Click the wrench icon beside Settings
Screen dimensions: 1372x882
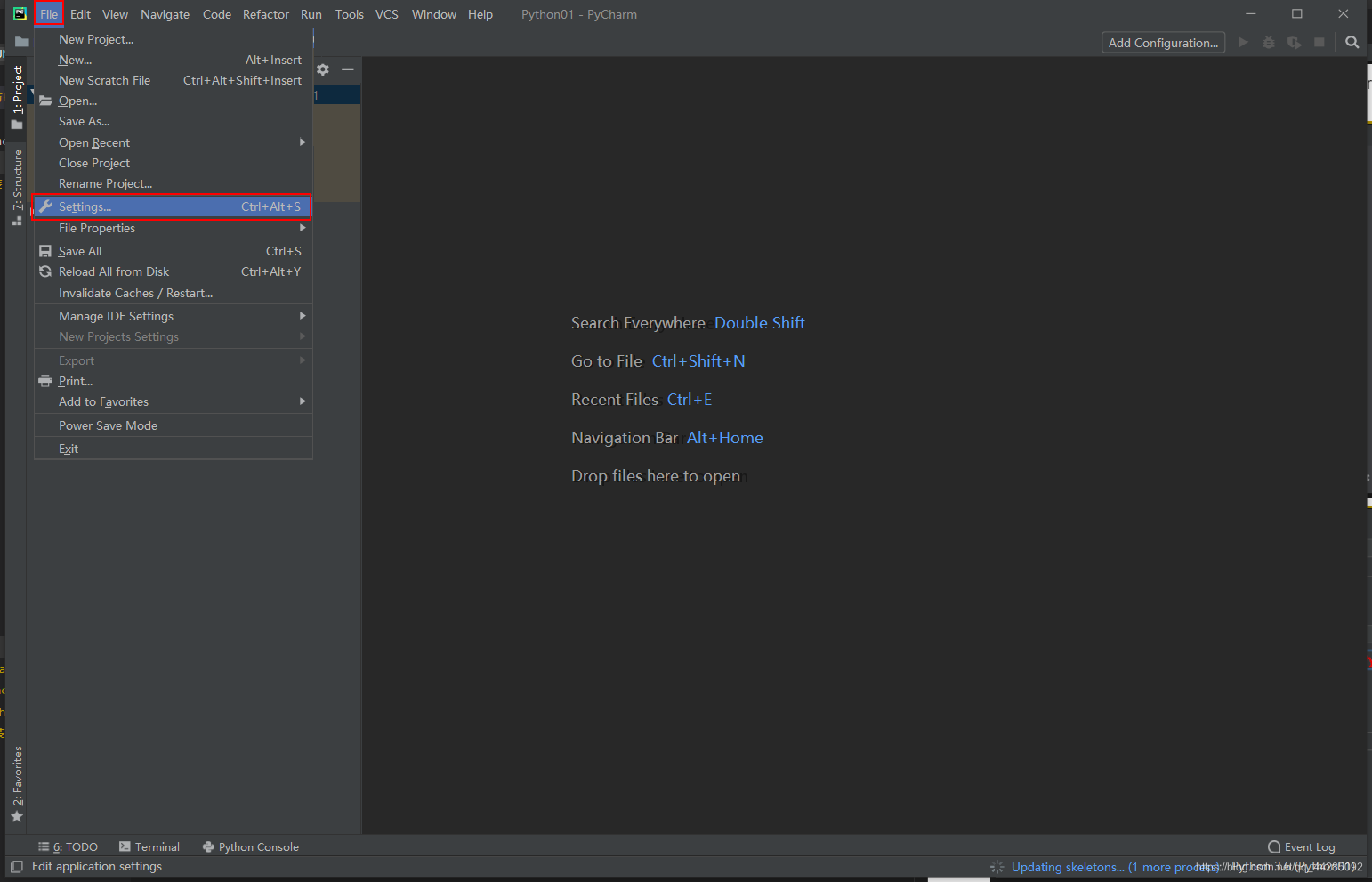point(45,206)
